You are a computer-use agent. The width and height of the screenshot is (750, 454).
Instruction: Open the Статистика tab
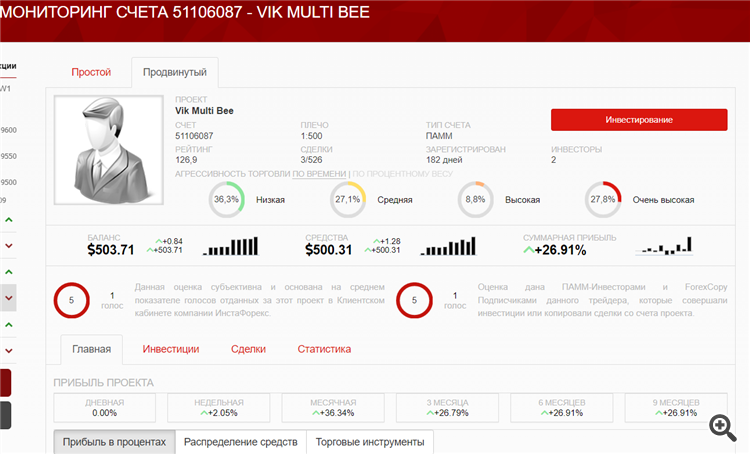coord(324,349)
